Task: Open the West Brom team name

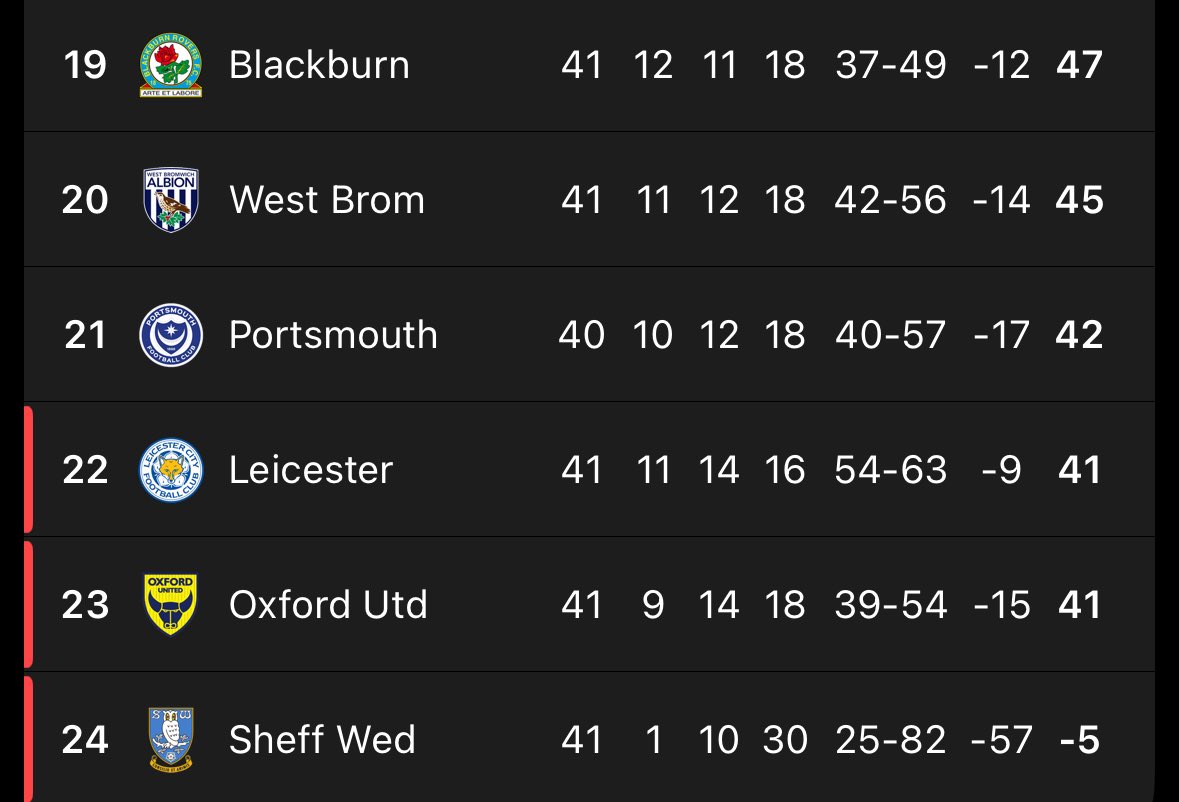Action: (x=326, y=200)
